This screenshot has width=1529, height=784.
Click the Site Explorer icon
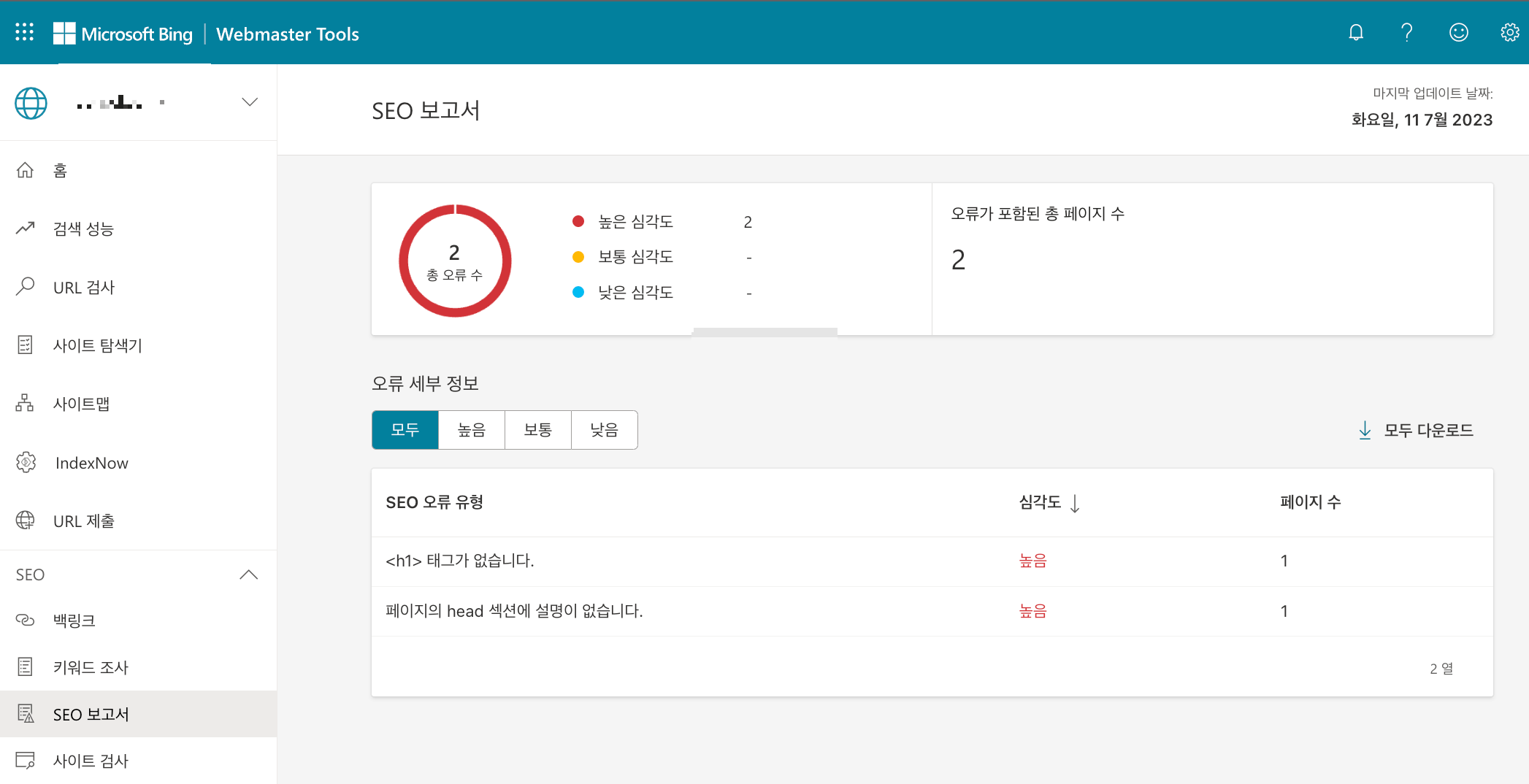coord(25,345)
